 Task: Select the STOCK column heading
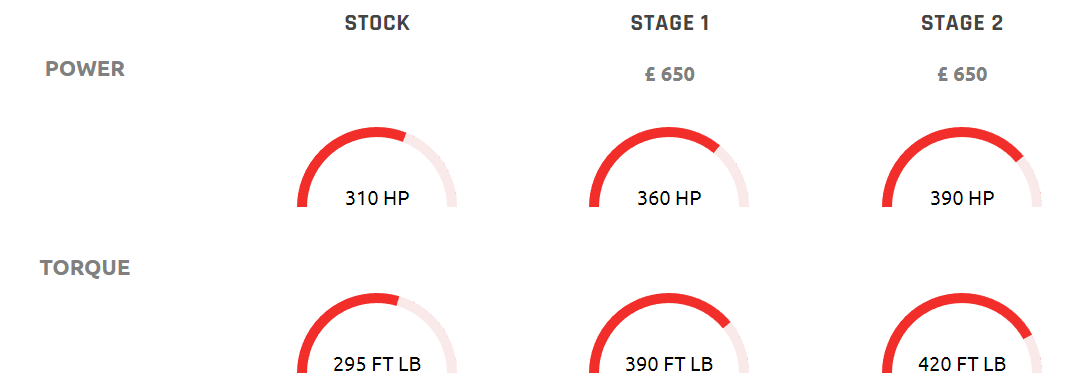point(377,23)
